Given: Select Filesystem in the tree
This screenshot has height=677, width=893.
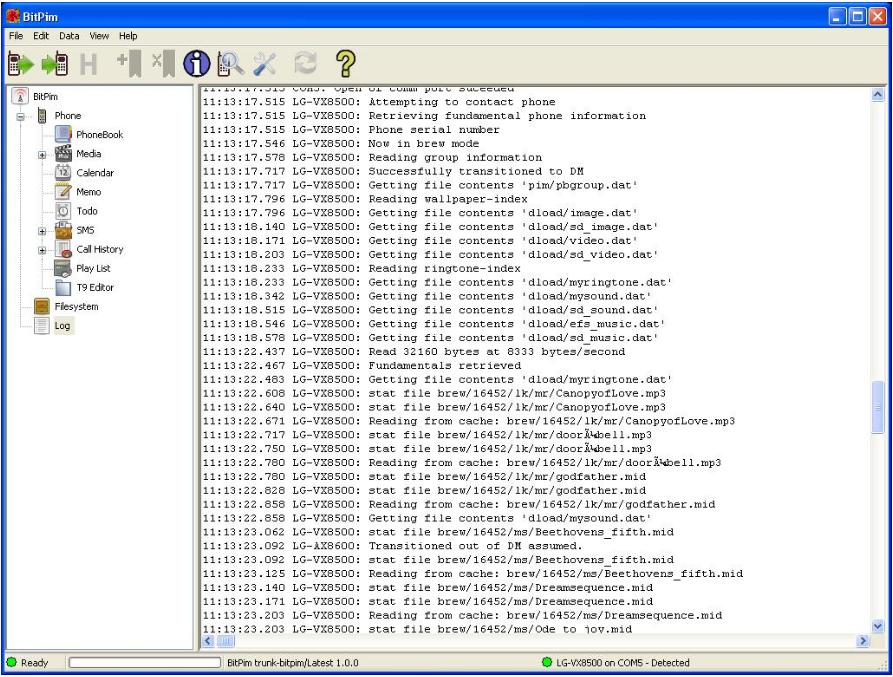Looking at the screenshot, I should 76,306.
